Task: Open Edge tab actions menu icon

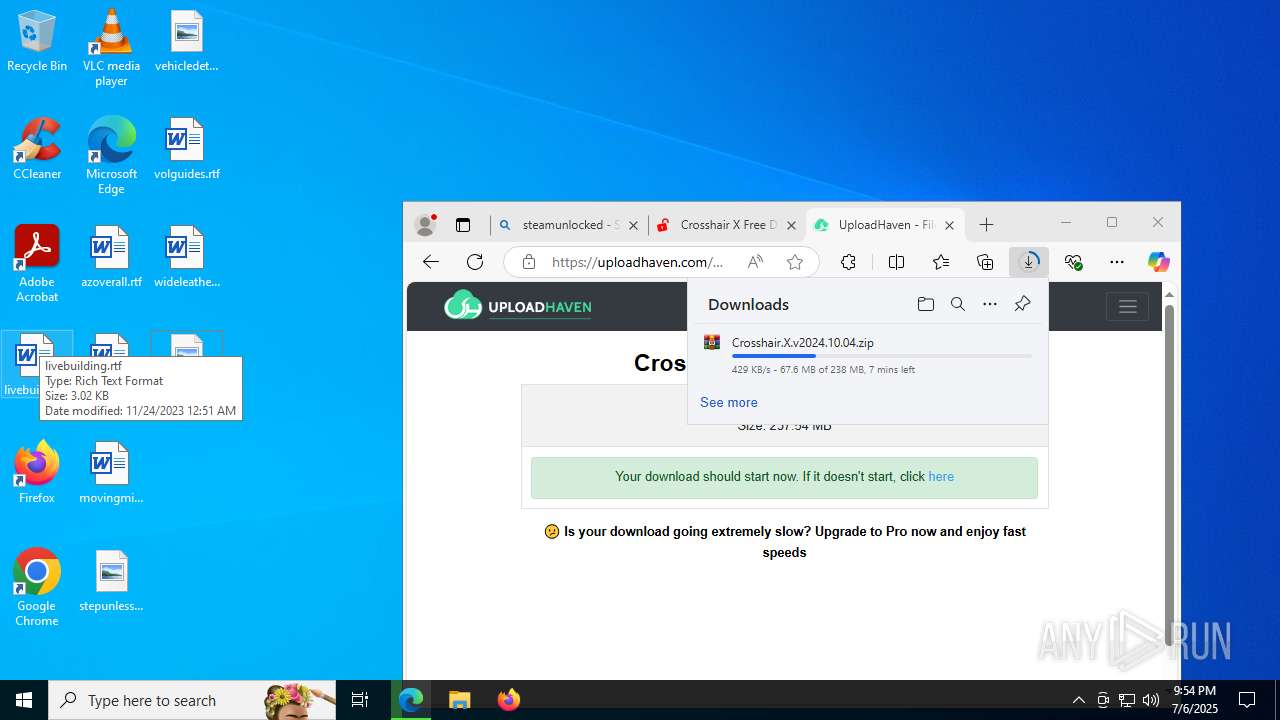Action: (x=463, y=225)
